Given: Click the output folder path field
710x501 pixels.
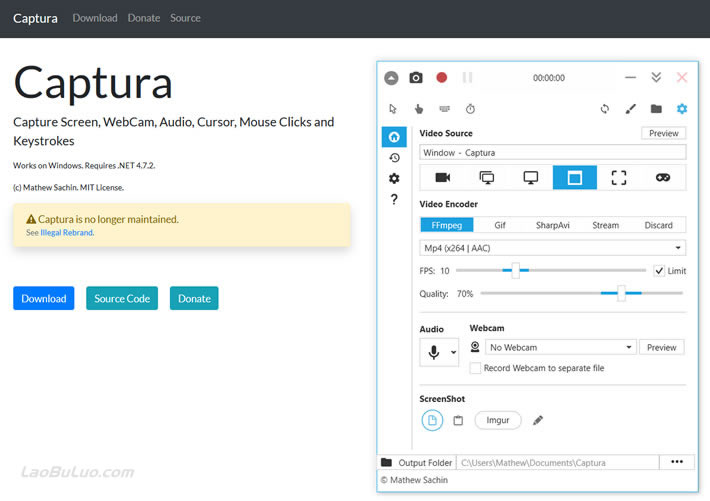Looking at the screenshot, I should tap(557, 462).
